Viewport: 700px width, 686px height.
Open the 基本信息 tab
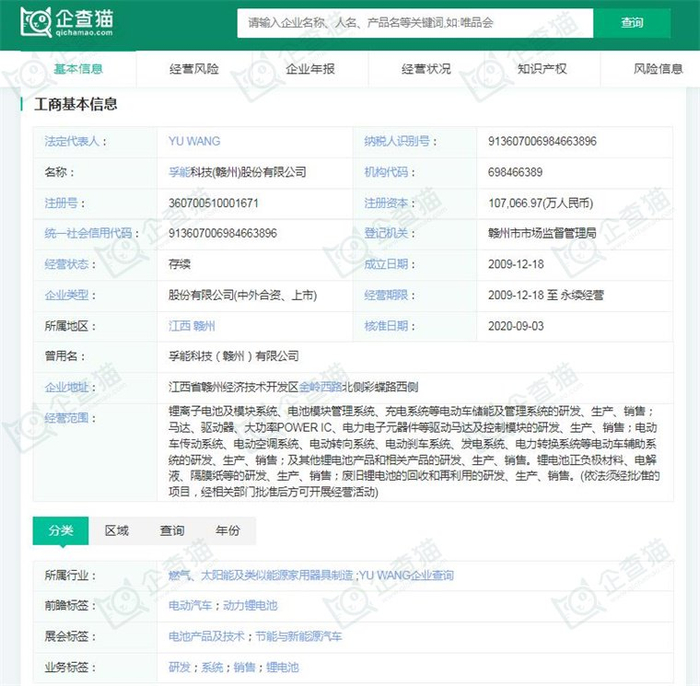78,69
